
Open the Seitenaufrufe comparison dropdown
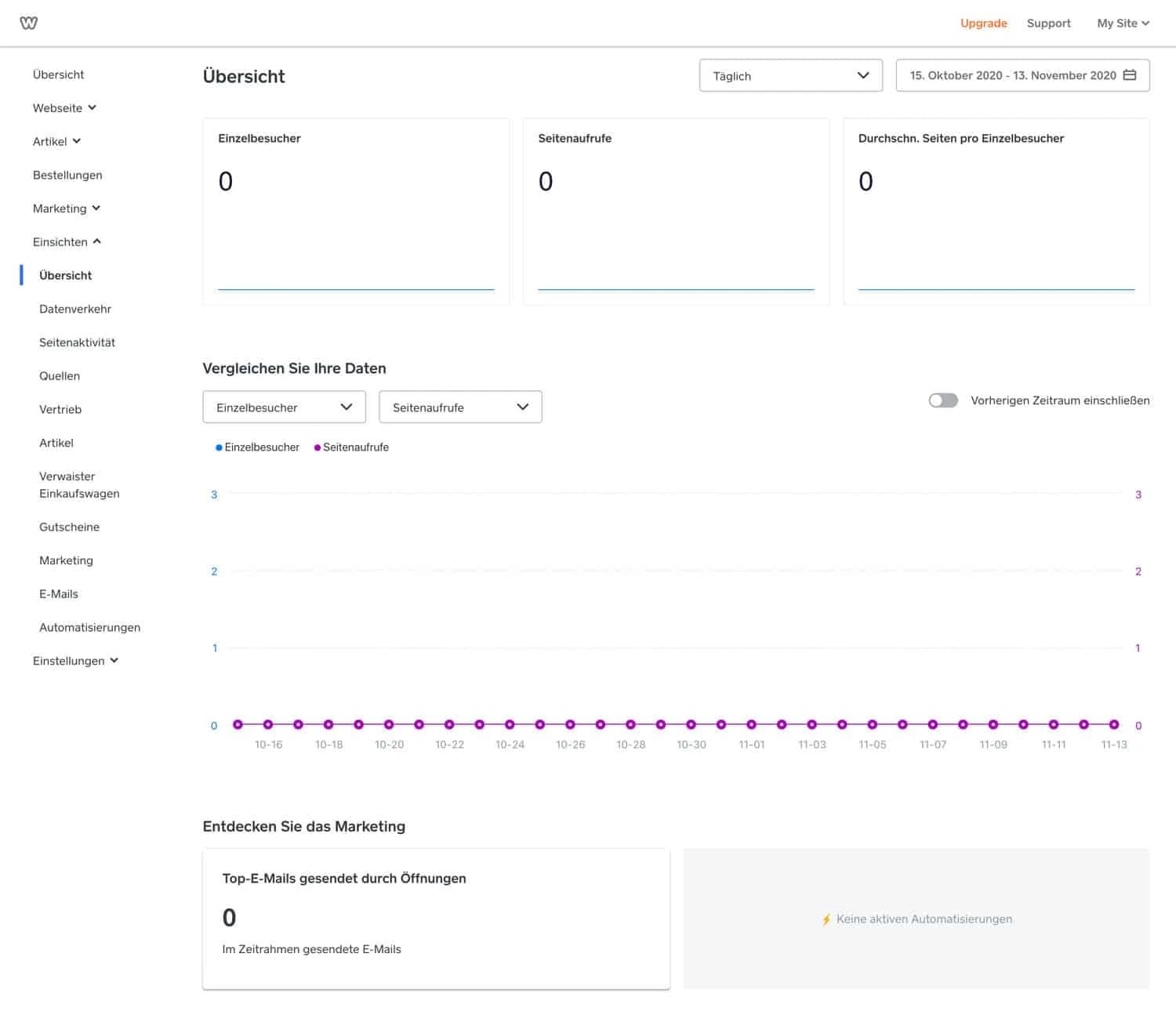point(460,407)
